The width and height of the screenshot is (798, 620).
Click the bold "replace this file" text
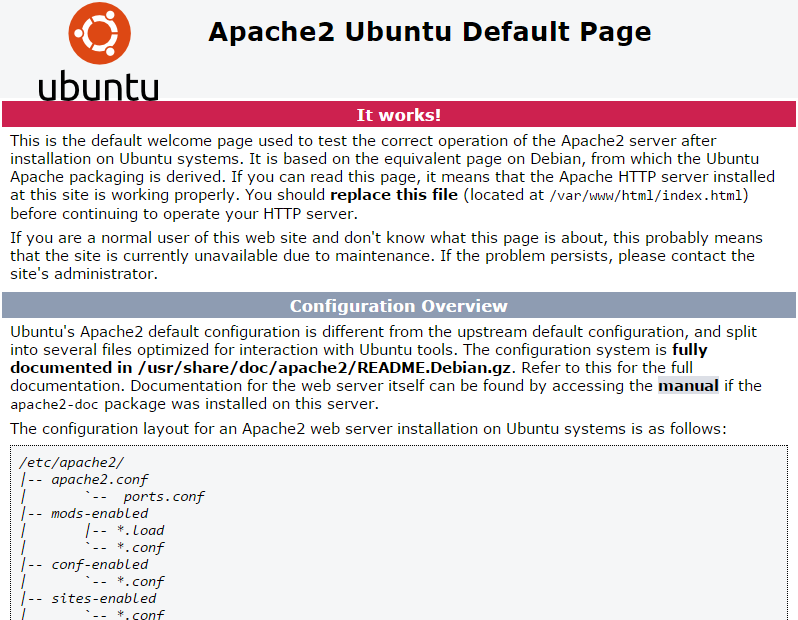pyautogui.click(x=394, y=195)
